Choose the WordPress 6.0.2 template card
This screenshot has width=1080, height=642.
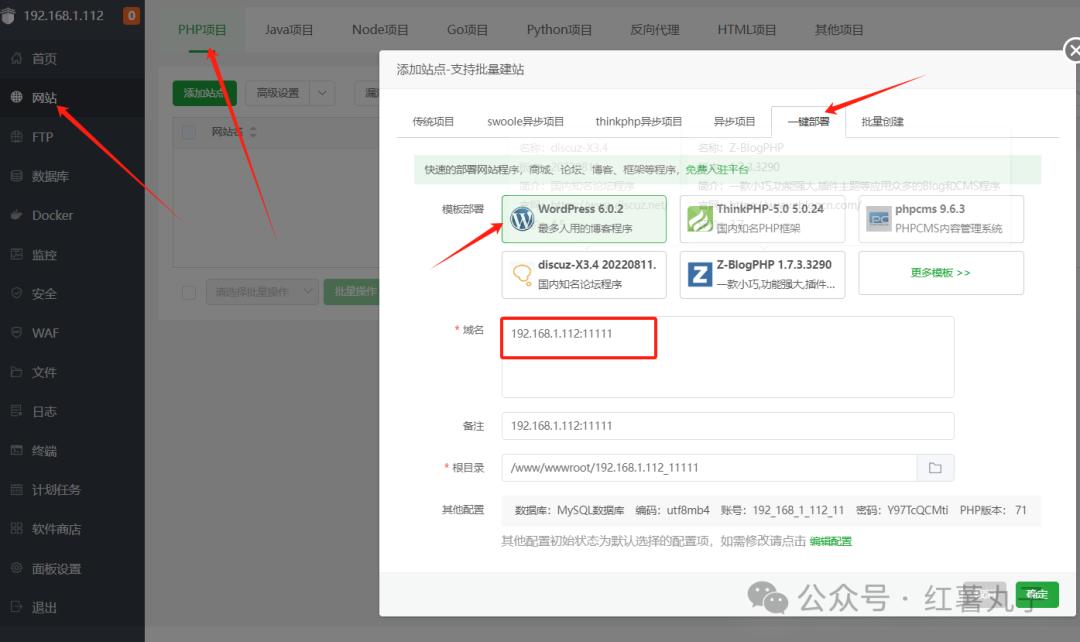coord(584,219)
